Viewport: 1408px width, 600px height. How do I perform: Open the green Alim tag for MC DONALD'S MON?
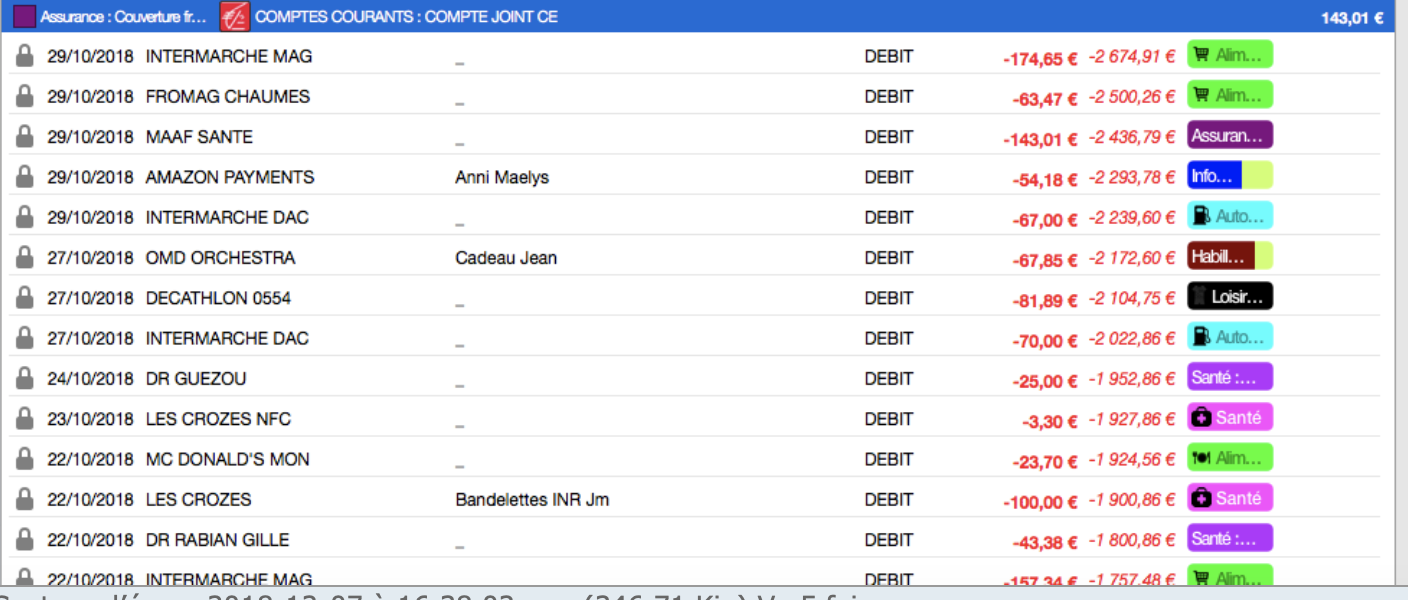(1229, 458)
